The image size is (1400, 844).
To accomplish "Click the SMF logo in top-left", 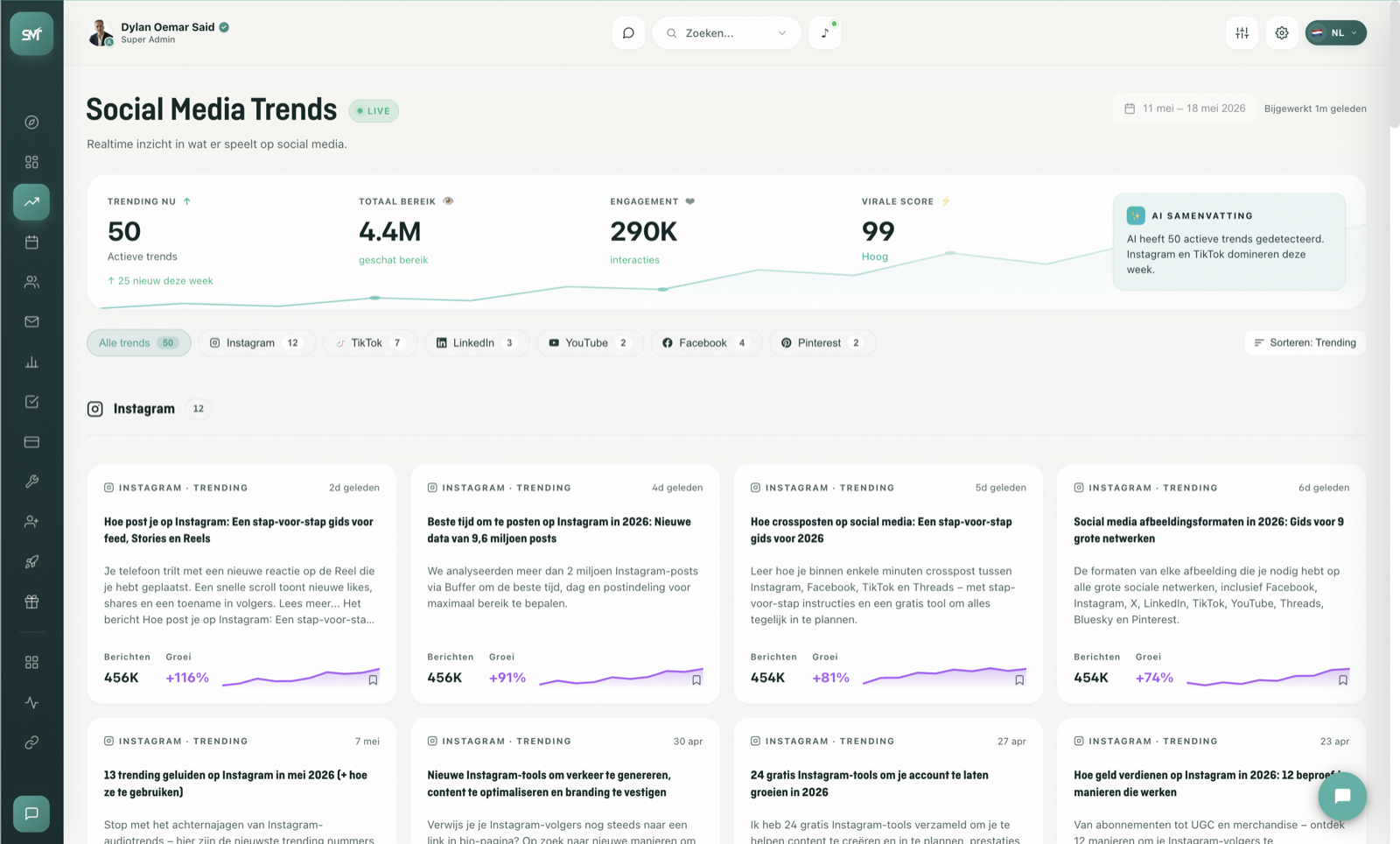I will coord(31,34).
